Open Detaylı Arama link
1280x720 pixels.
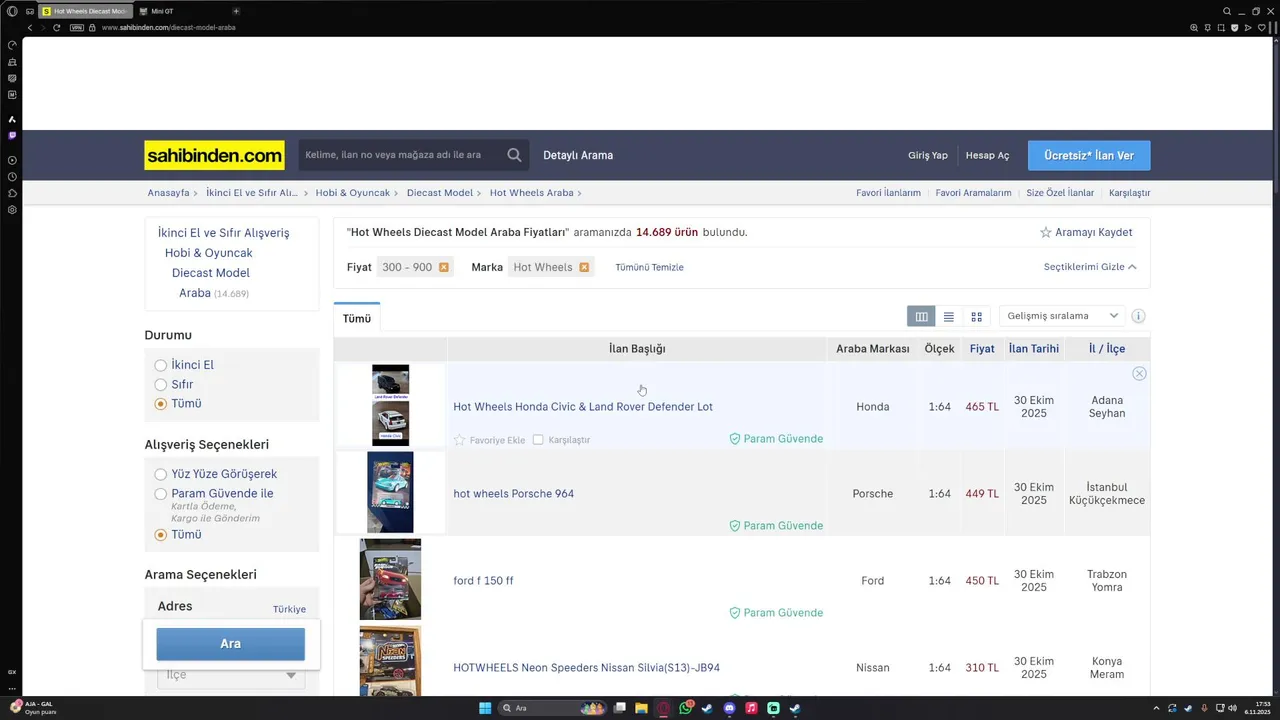pos(578,155)
